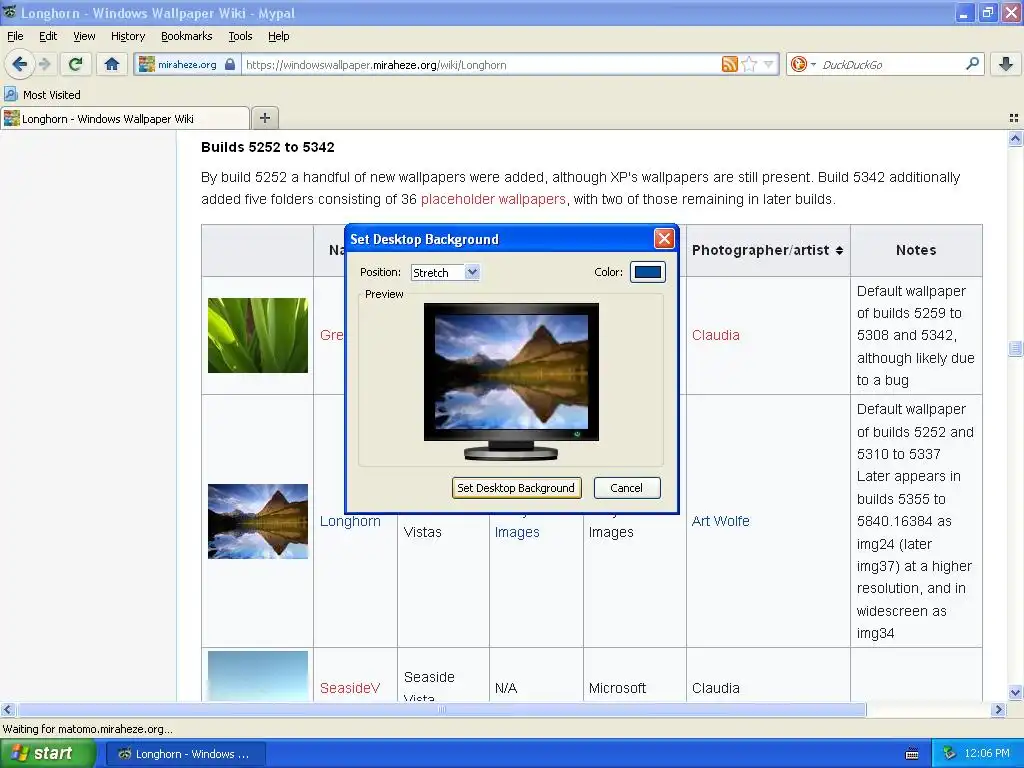Click the Builds 5252 to 5342 heading

coord(268,147)
